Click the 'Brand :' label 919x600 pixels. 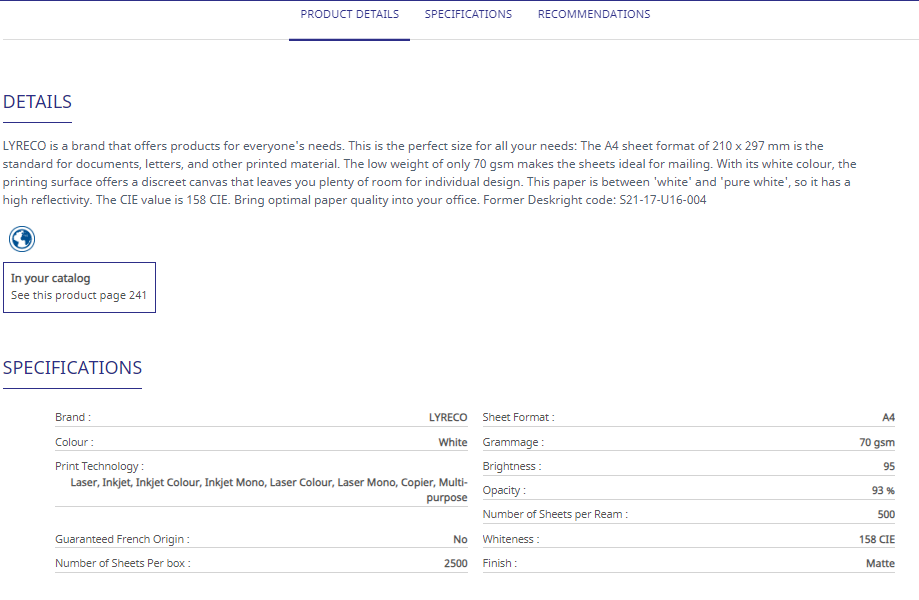pos(73,417)
